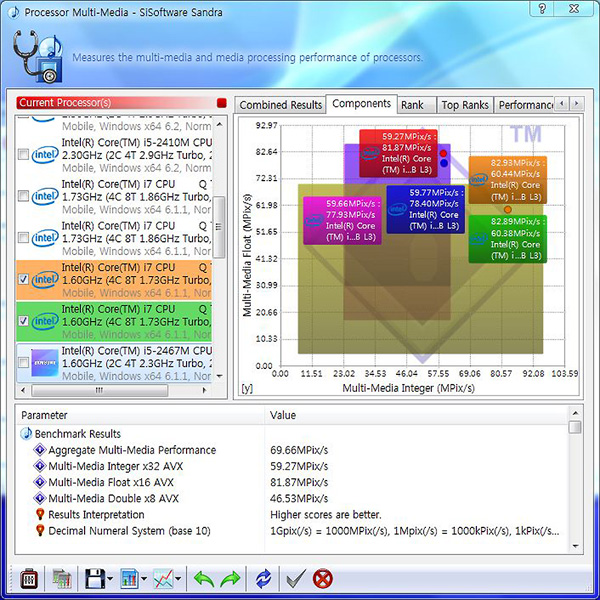Click tab strip scroll-left arrow
The image size is (600, 600).
click(562, 103)
